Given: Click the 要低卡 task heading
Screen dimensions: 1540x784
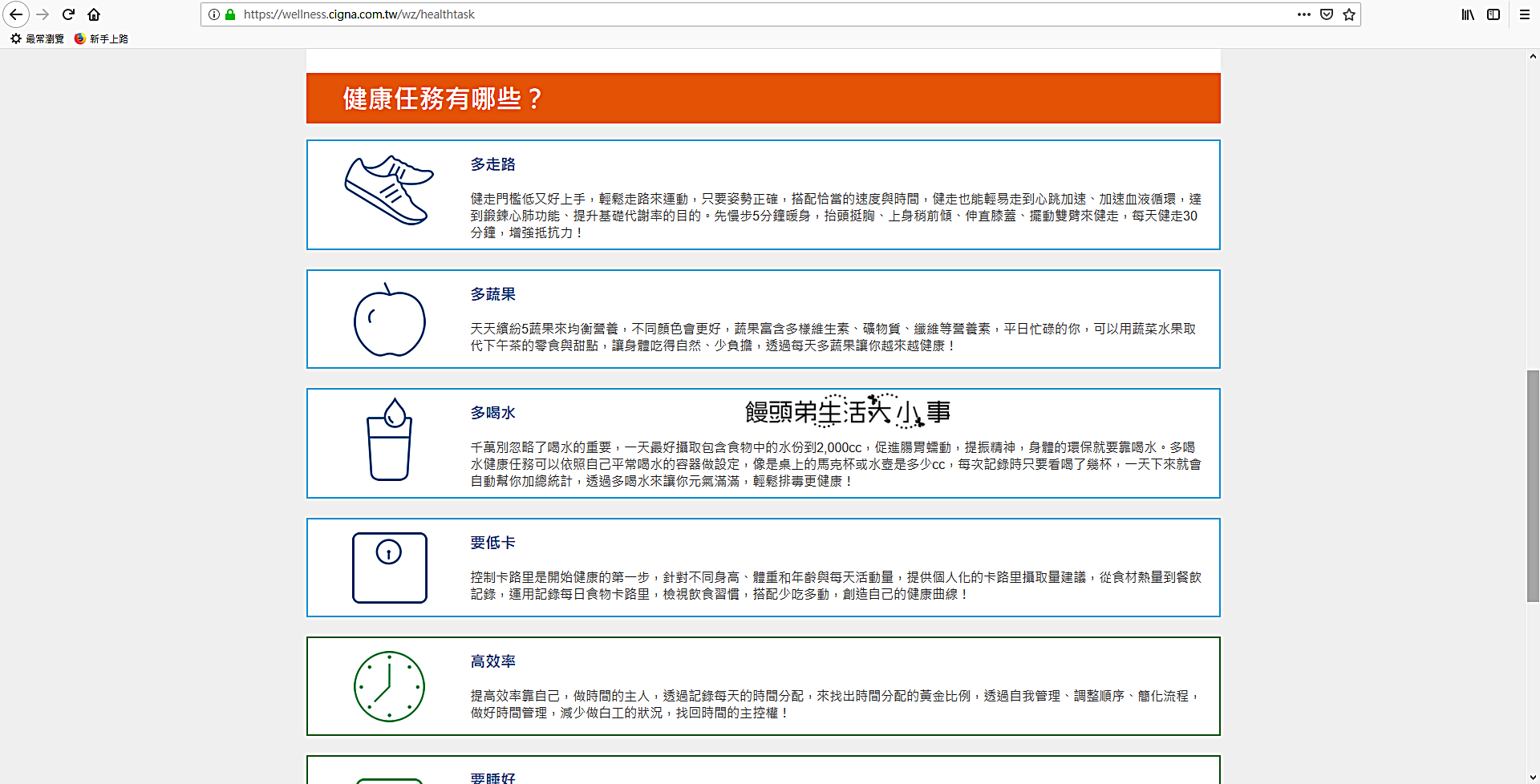Looking at the screenshot, I should [x=493, y=543].
